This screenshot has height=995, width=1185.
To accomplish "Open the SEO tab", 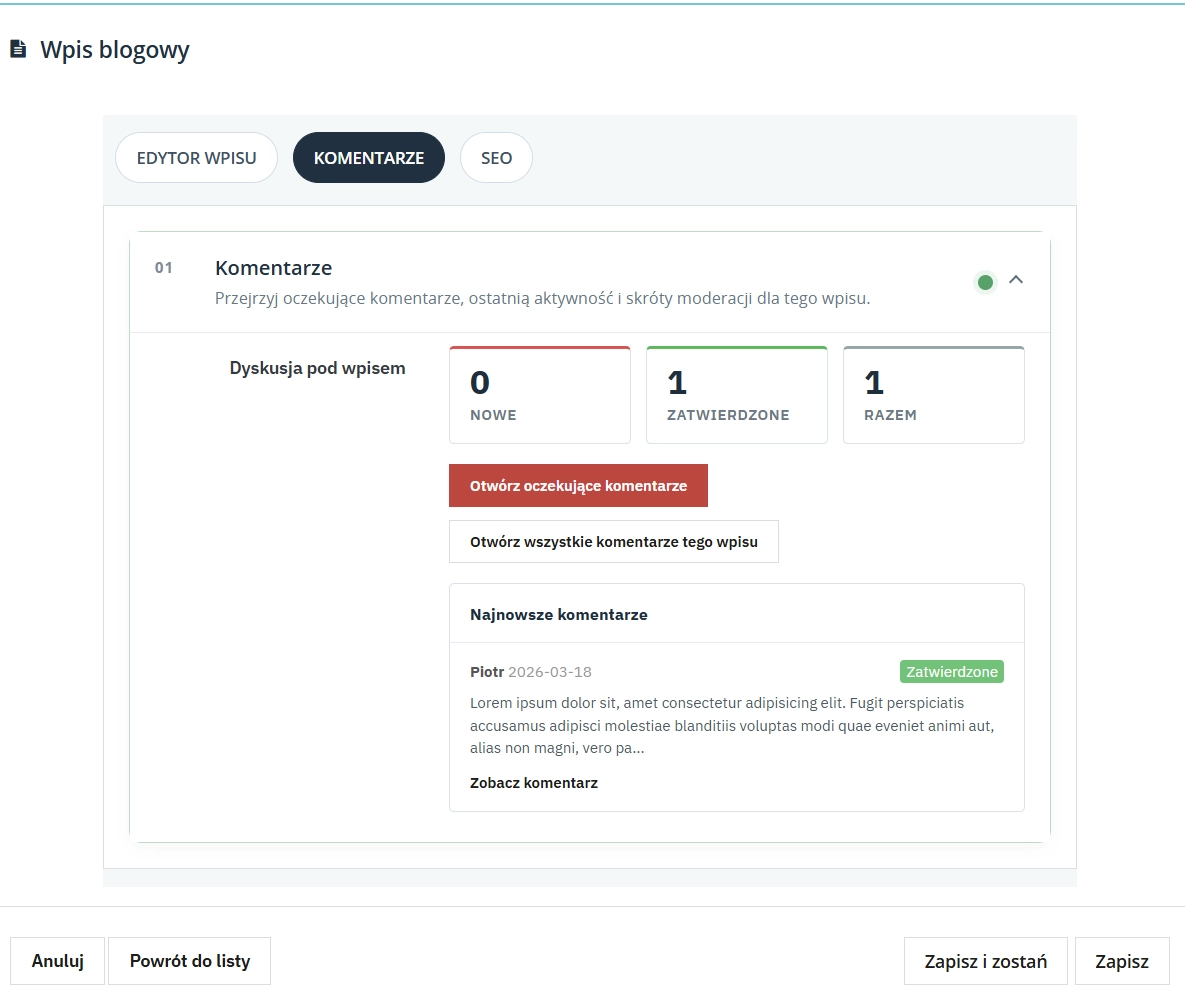I will (x=496, y=157).
